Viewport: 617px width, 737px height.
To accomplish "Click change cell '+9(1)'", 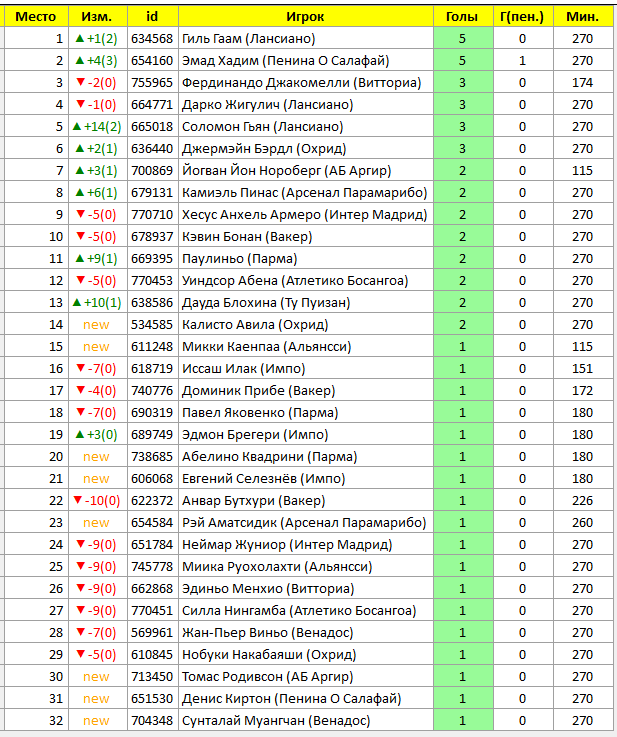I will (x=97, y=259).
